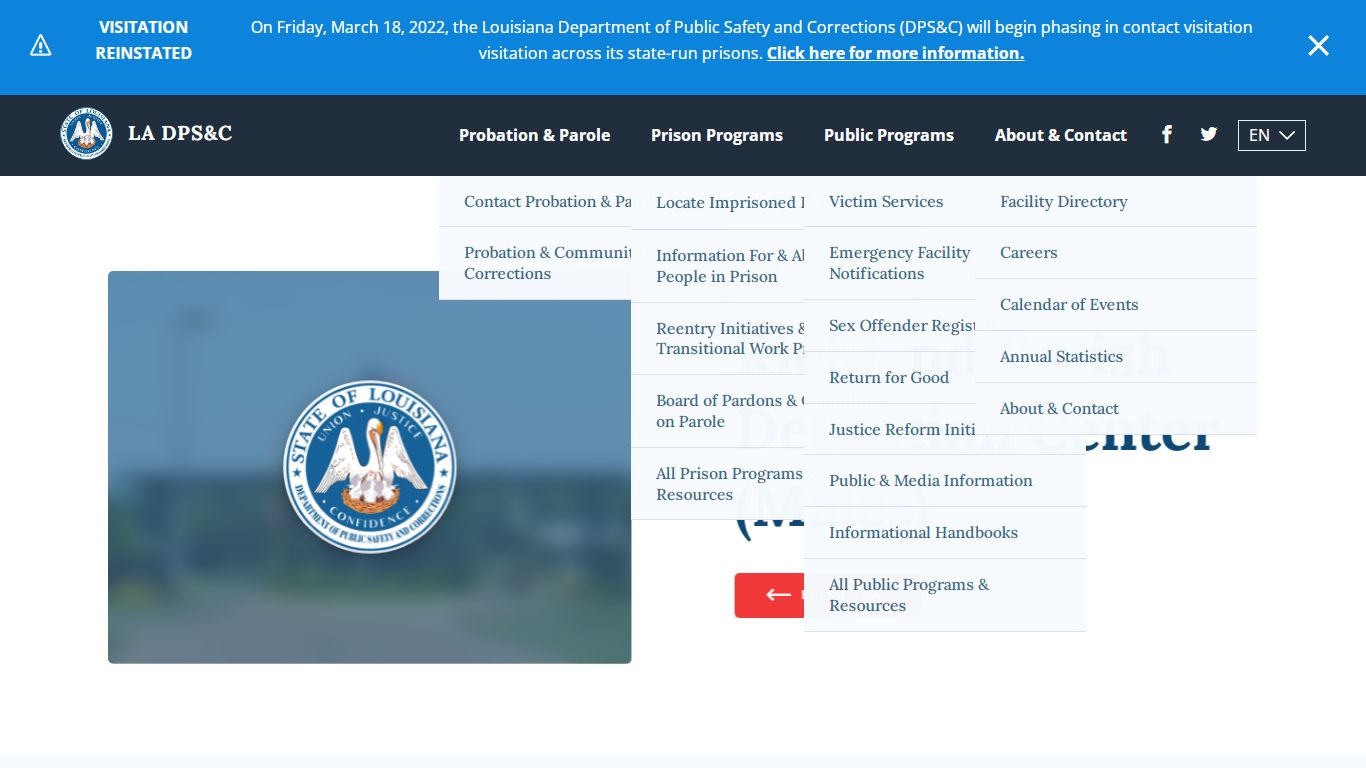This screenshot has height=768, width=1366.
Task: Open the About & Contact menu
Action: point(1060,135)
